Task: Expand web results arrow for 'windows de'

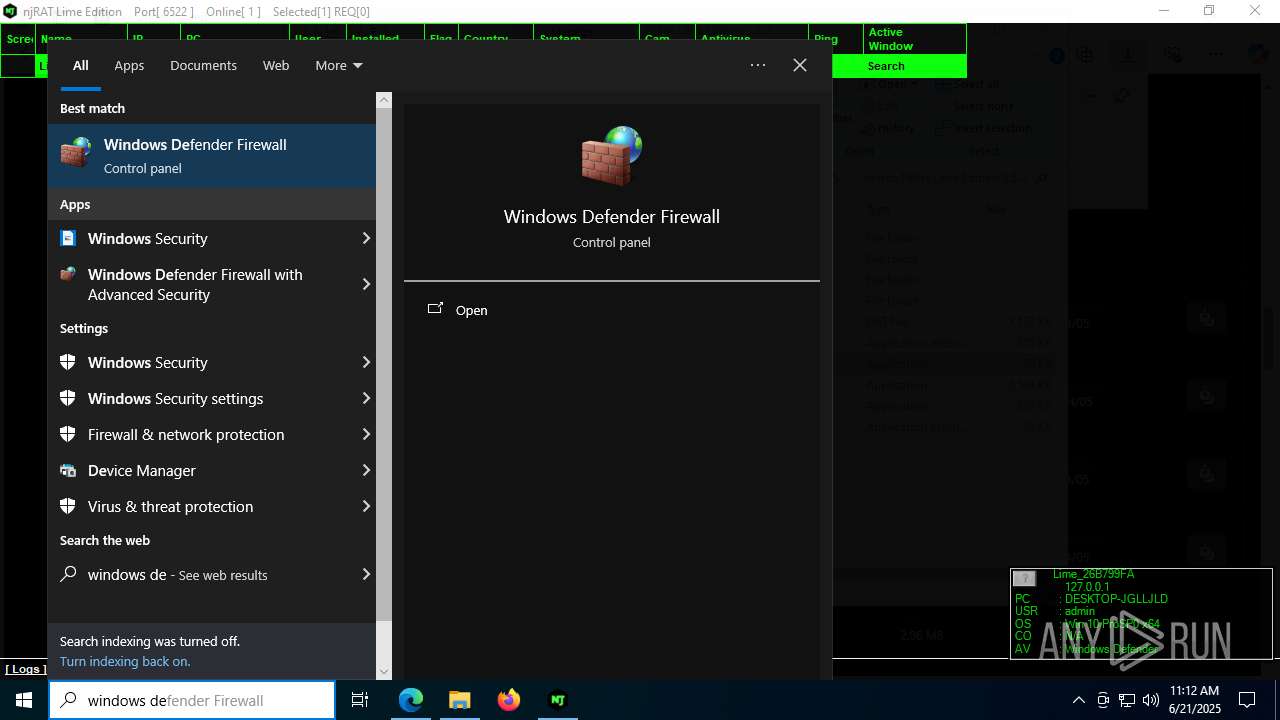Action: [366, 574]
